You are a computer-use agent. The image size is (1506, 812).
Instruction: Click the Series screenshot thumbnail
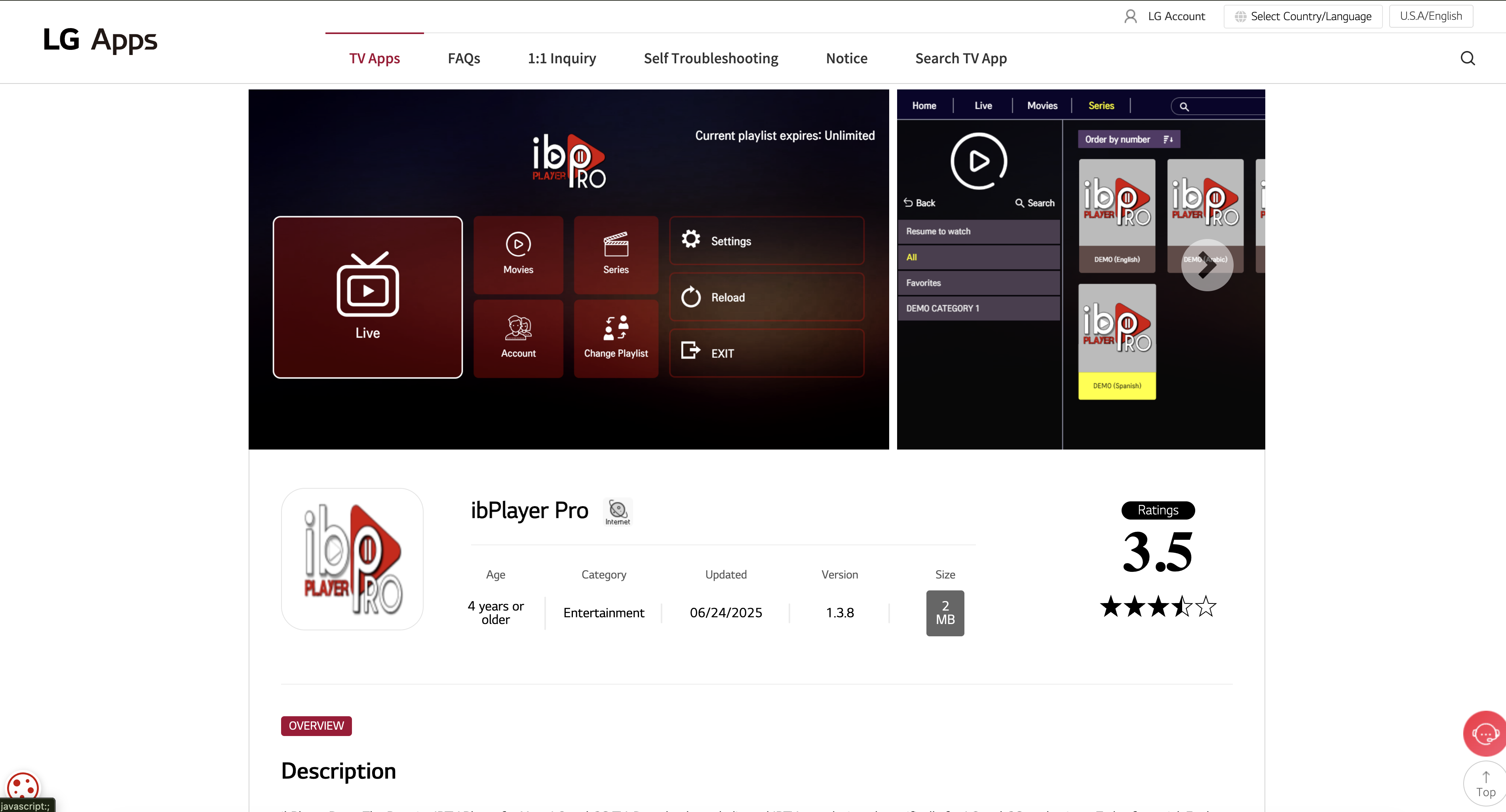[1080, 269]
